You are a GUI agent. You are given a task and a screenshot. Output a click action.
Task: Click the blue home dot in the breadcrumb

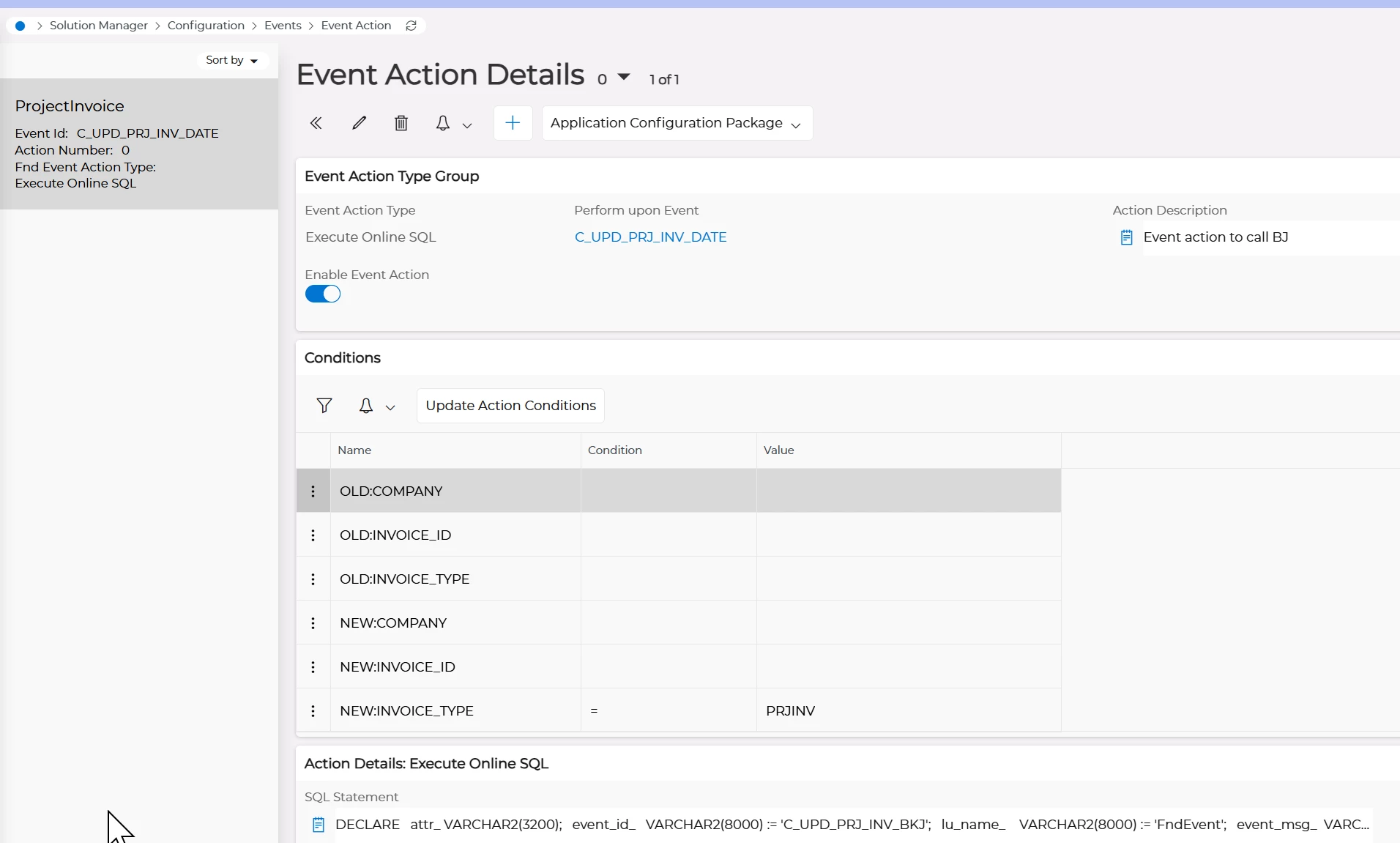(21, 26)
